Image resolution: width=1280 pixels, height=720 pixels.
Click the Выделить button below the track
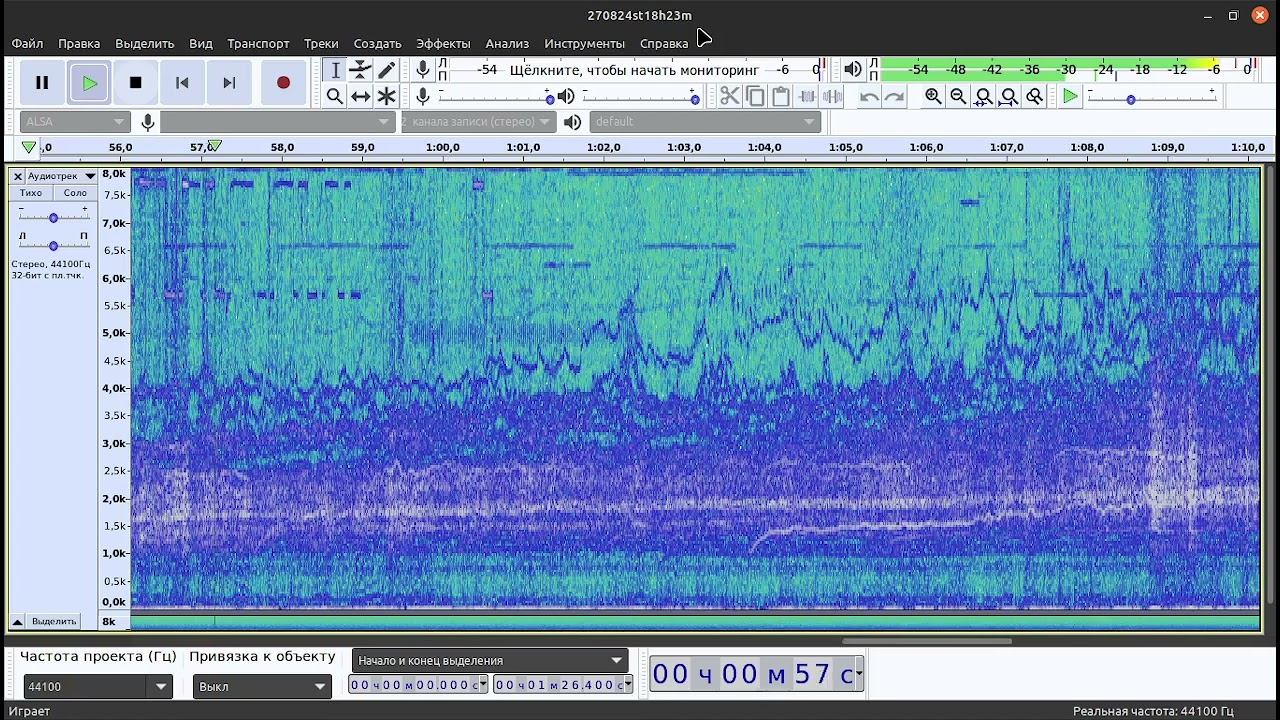[53, 621]
